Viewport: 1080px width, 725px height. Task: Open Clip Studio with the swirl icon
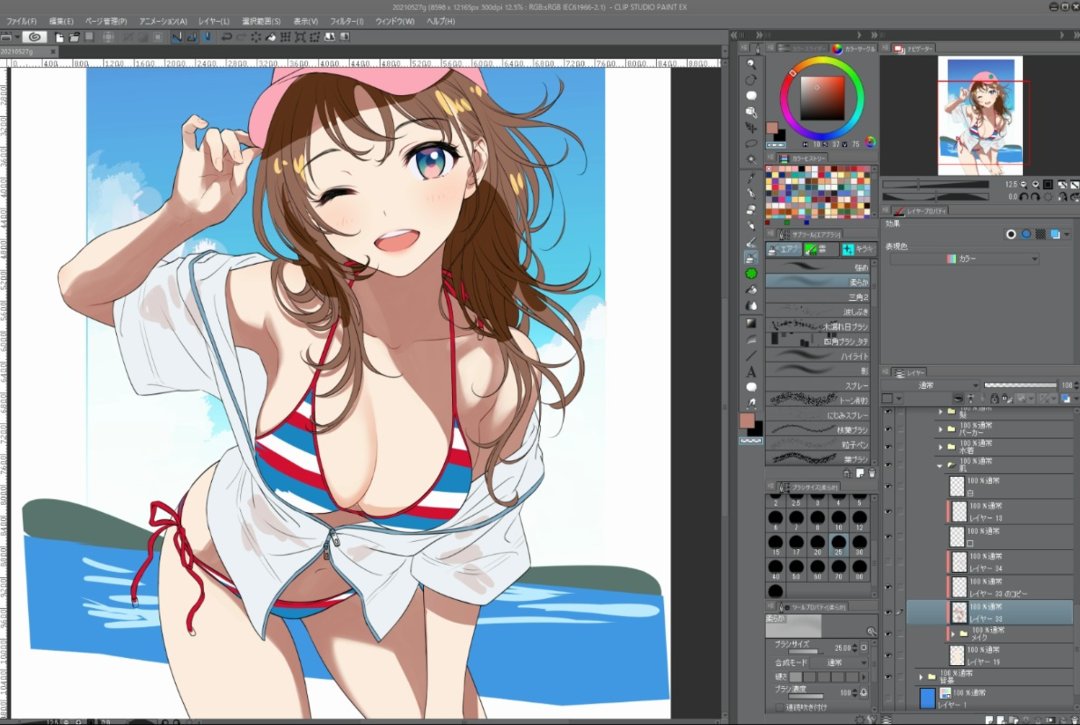pos(34,37)
